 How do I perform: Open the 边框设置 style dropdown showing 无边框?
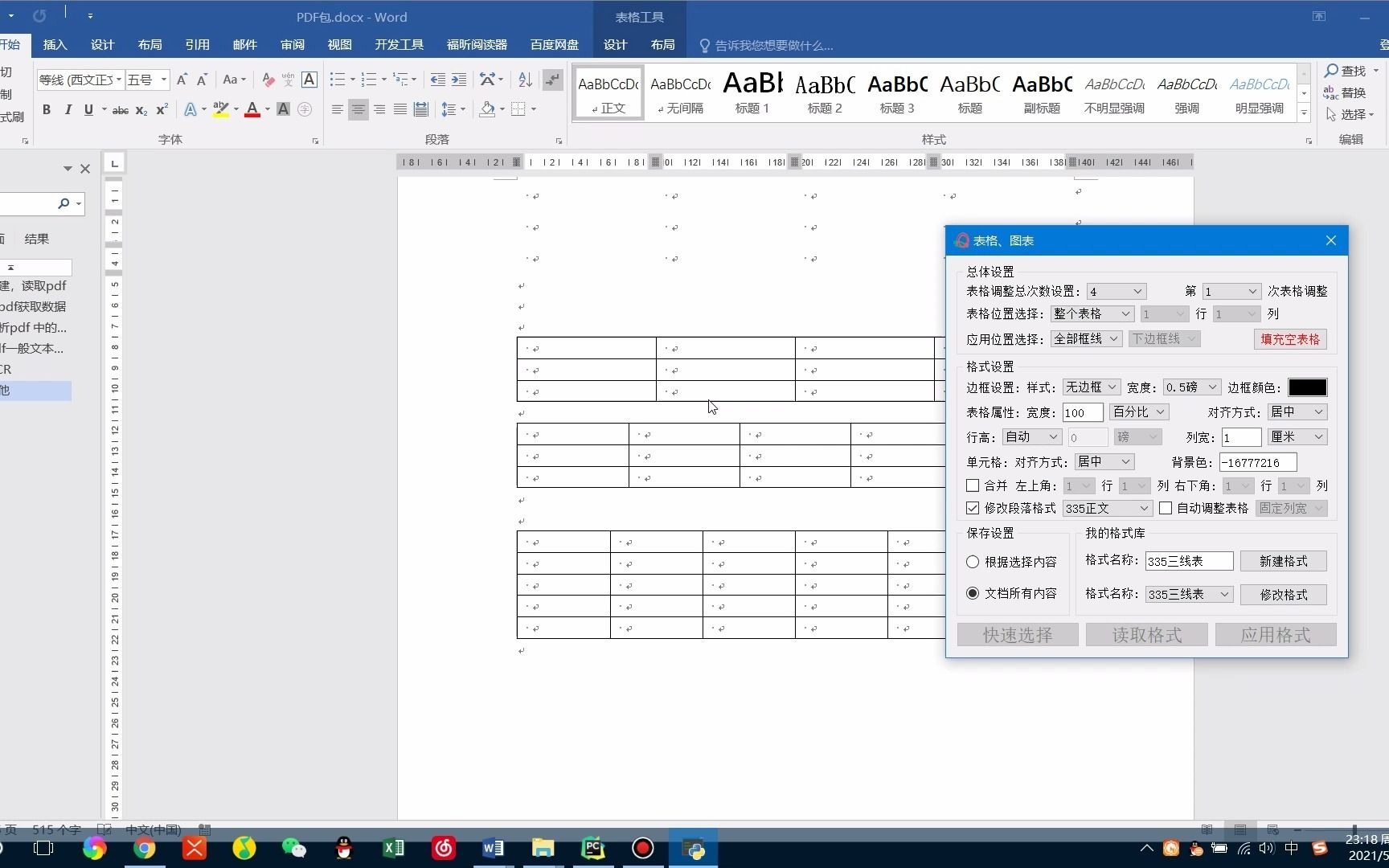[1090, 387]
